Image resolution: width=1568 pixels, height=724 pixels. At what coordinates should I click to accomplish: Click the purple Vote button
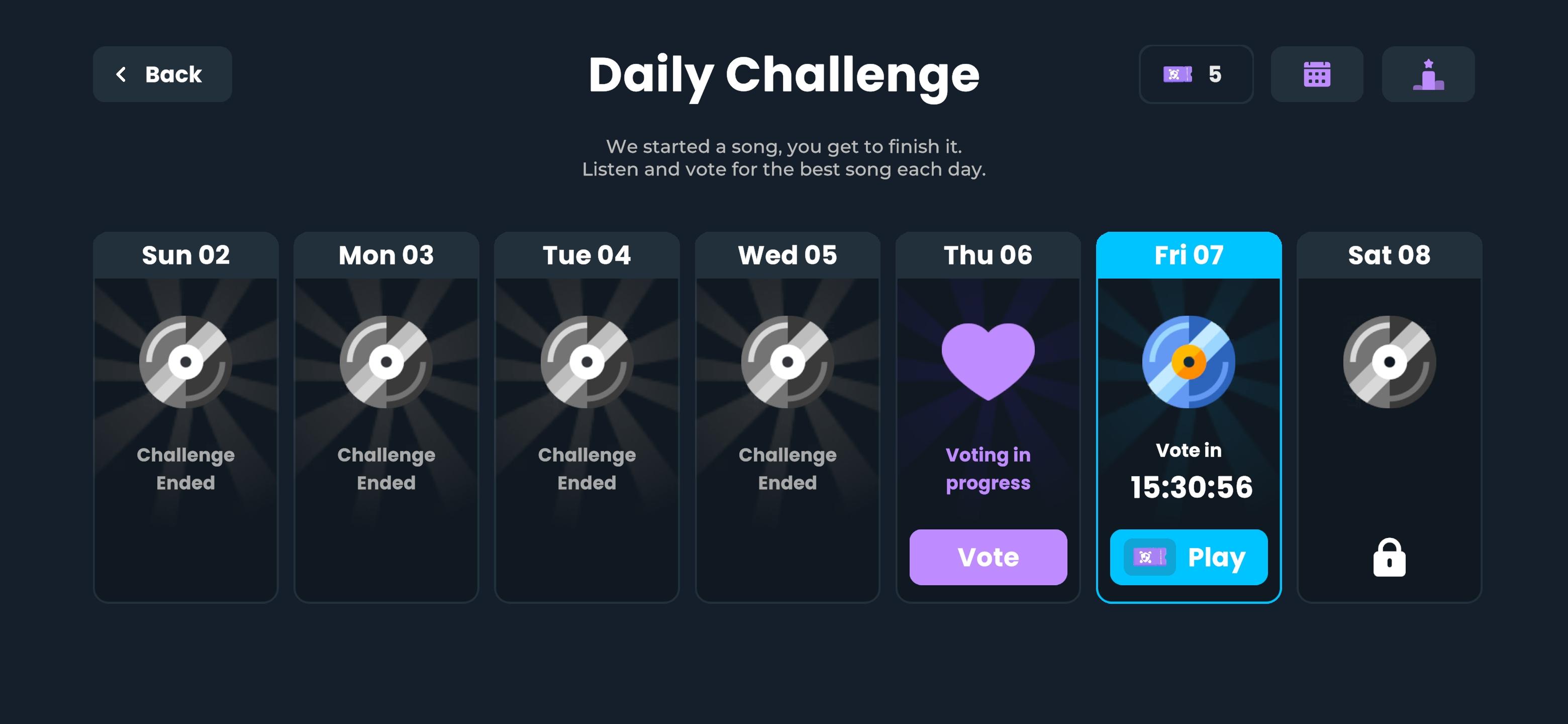(x=988, y=557)
